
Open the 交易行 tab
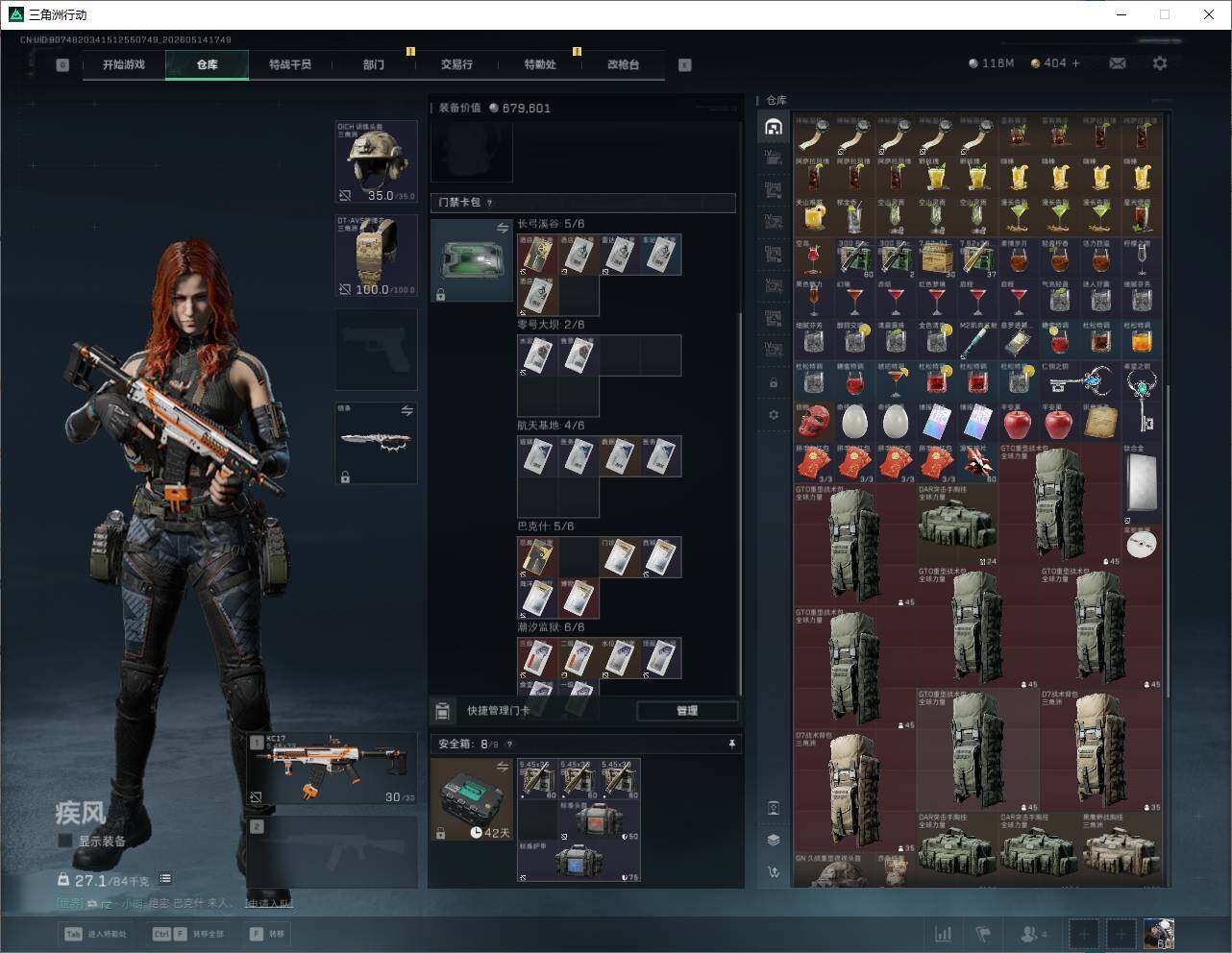click(x=456, y=64)
